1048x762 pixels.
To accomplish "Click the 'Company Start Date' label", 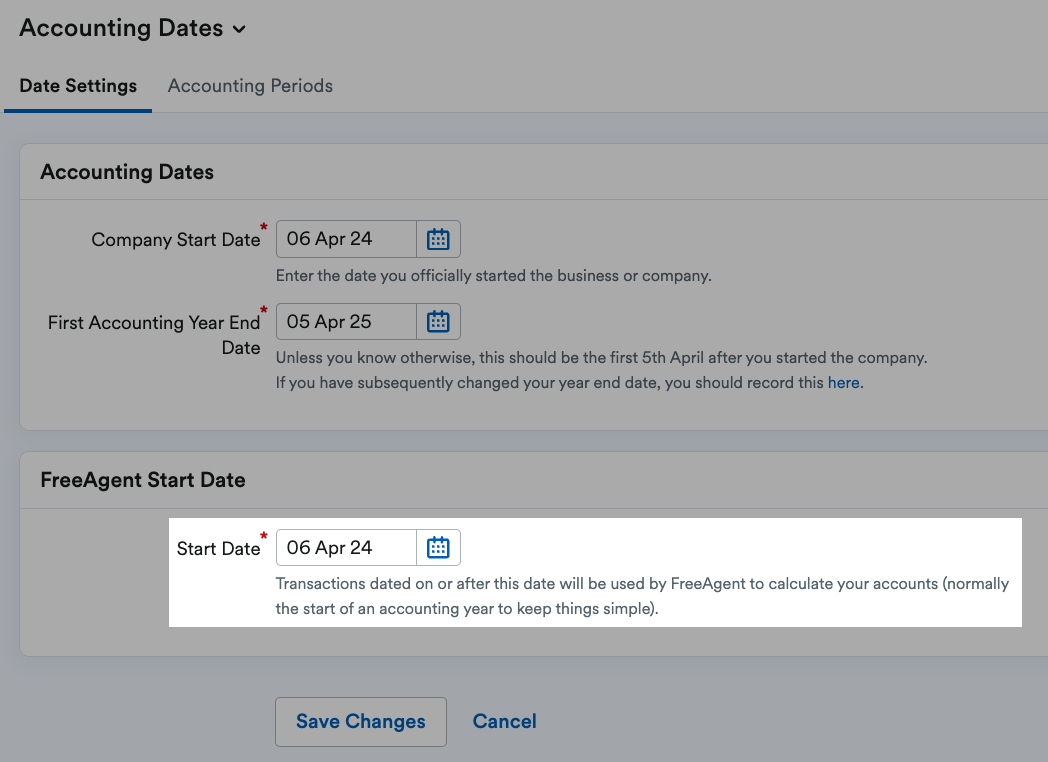I will (176, 239).
